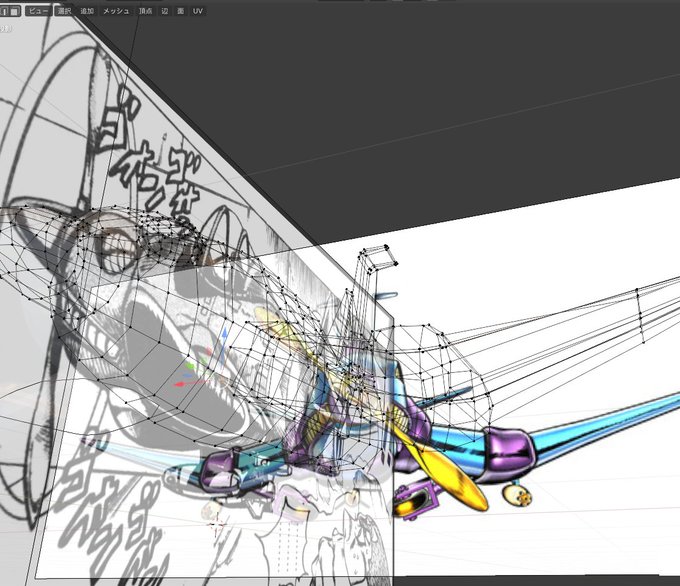Open the 辺 (Edge) menu
680x586 pixels.
click(x=165, y=11)
